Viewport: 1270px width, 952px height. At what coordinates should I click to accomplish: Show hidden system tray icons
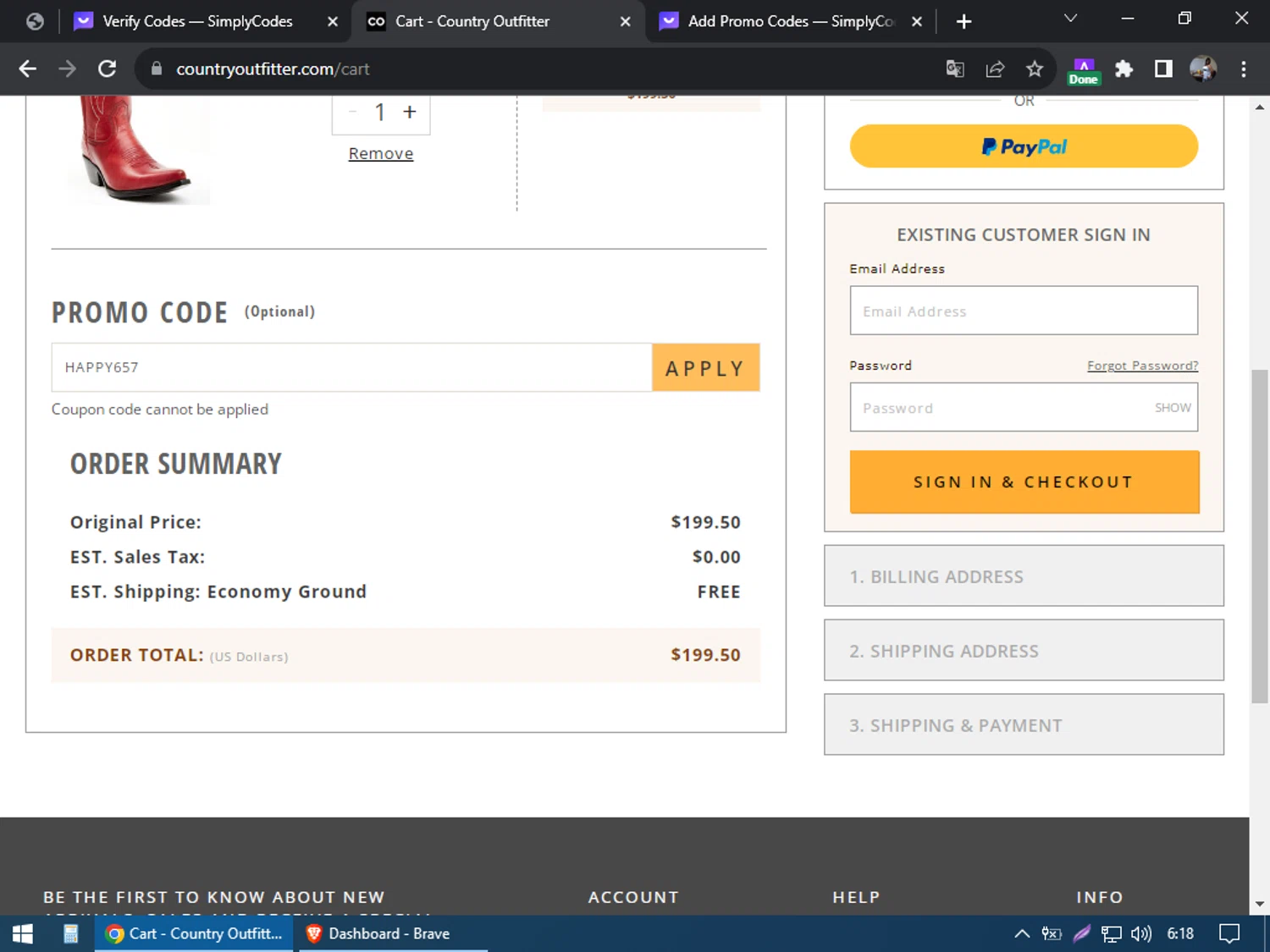[1022, 933]
